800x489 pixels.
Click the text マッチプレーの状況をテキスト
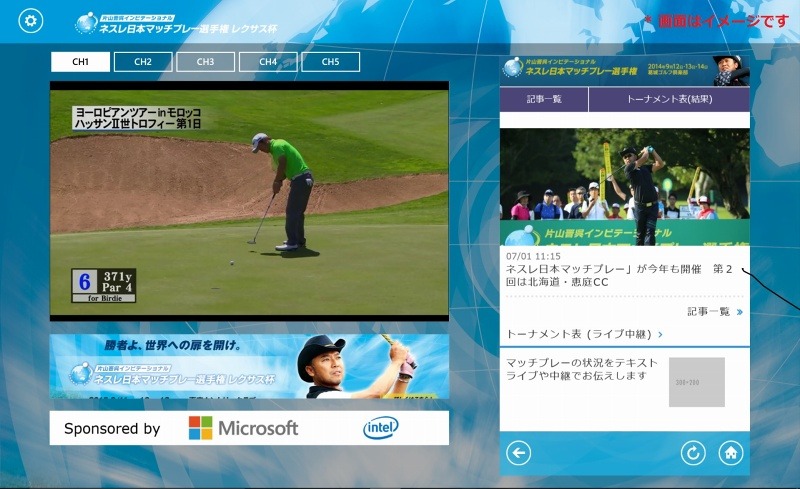[582, 363]
